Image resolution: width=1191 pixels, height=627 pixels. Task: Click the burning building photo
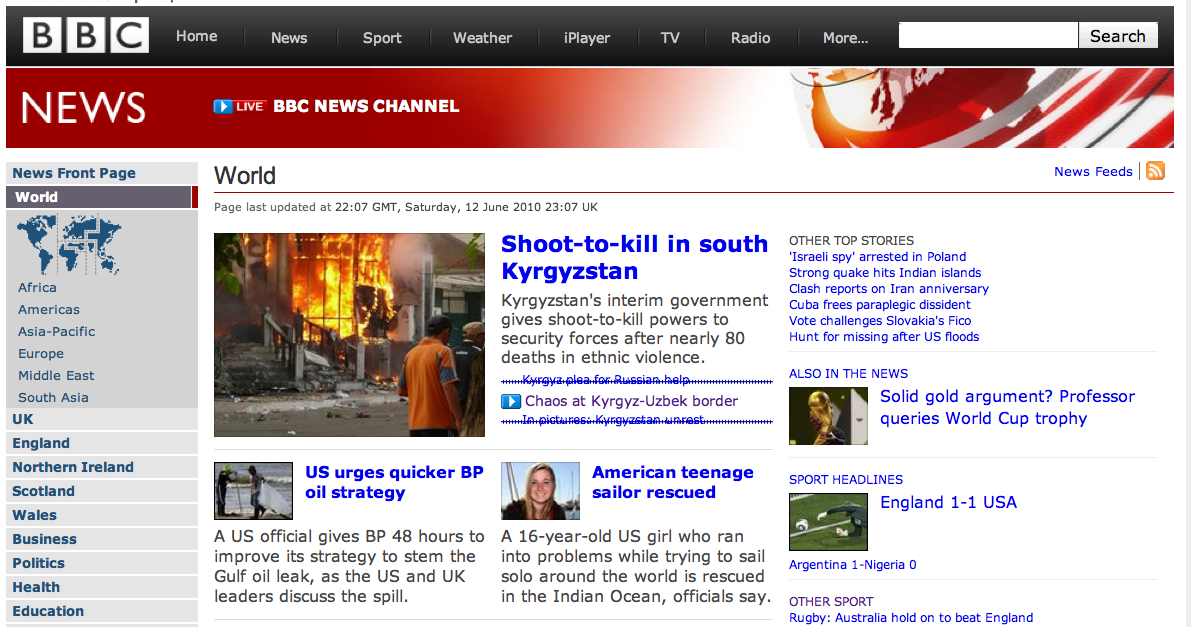pos(349,335)
